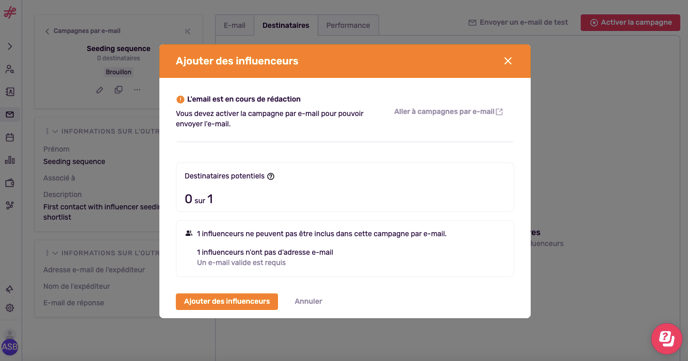Select the Destinataires tab
Screen dimensions: 688x361
(x=286, y=25)
